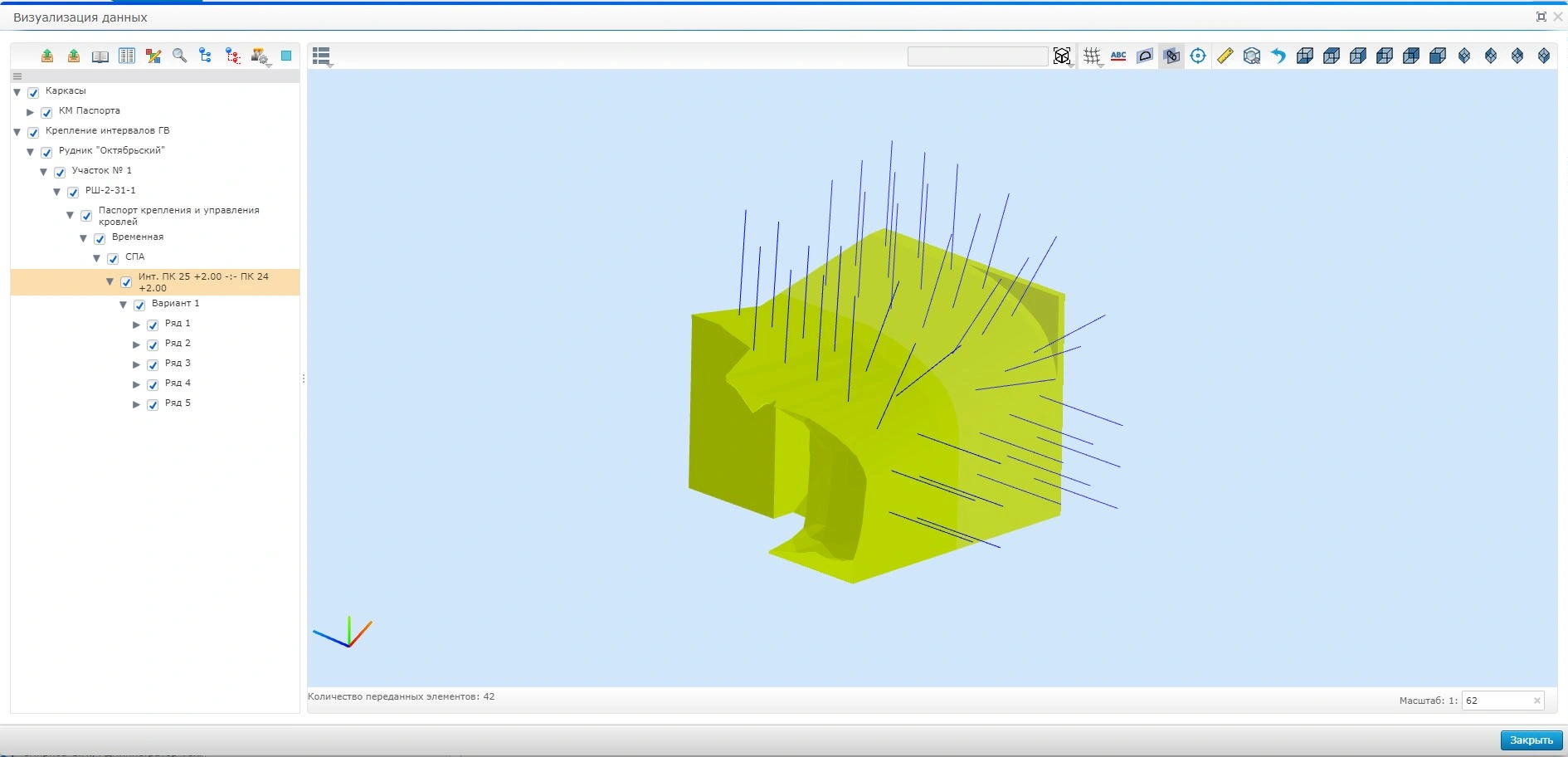Expand the Ряд 1 tree node

pyautogui.click(x=137, y=325)
